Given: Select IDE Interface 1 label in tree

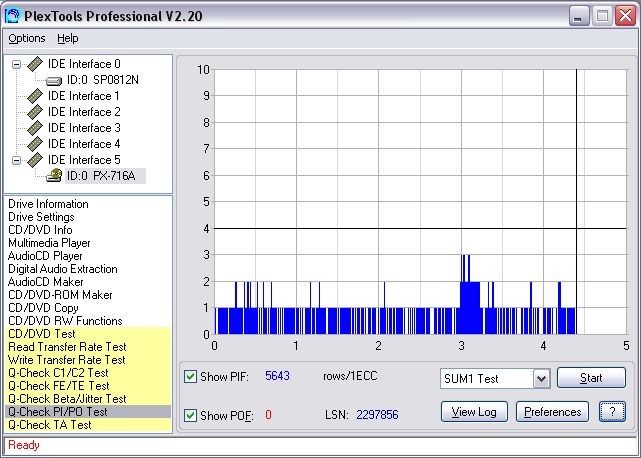Looking at the screenshot, I should tap(84, 96).
